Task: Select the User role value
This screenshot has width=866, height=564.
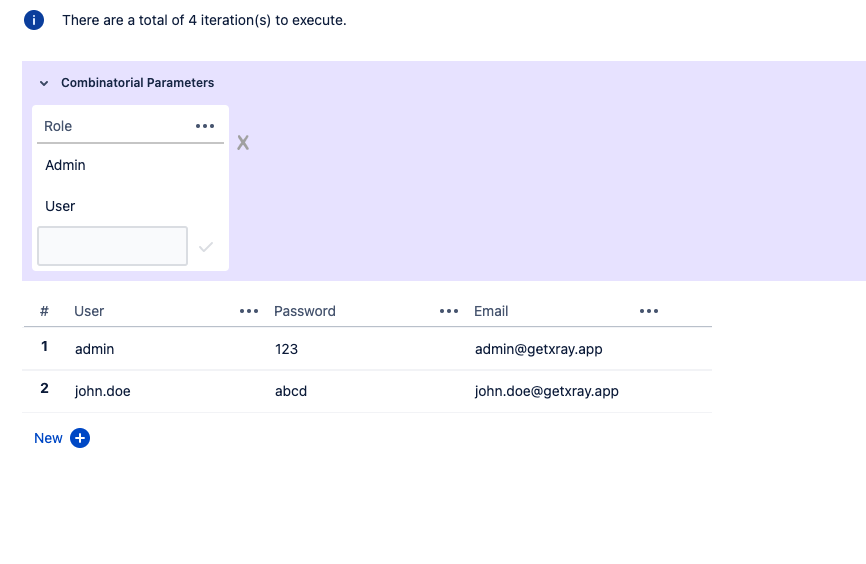Action: coord(60,206)
